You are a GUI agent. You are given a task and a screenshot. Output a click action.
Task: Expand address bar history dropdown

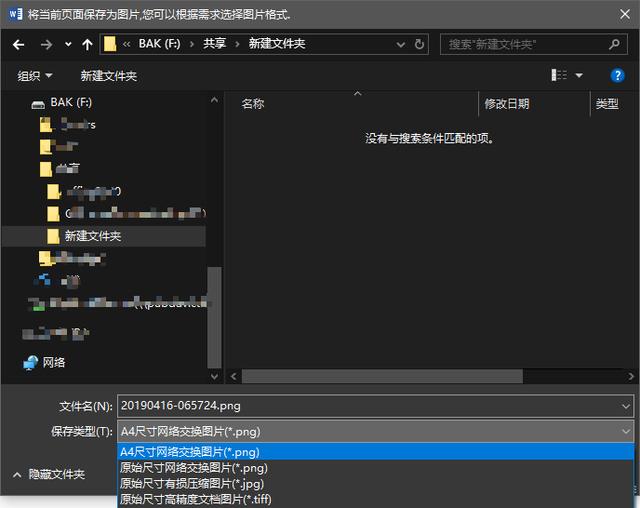400,44
